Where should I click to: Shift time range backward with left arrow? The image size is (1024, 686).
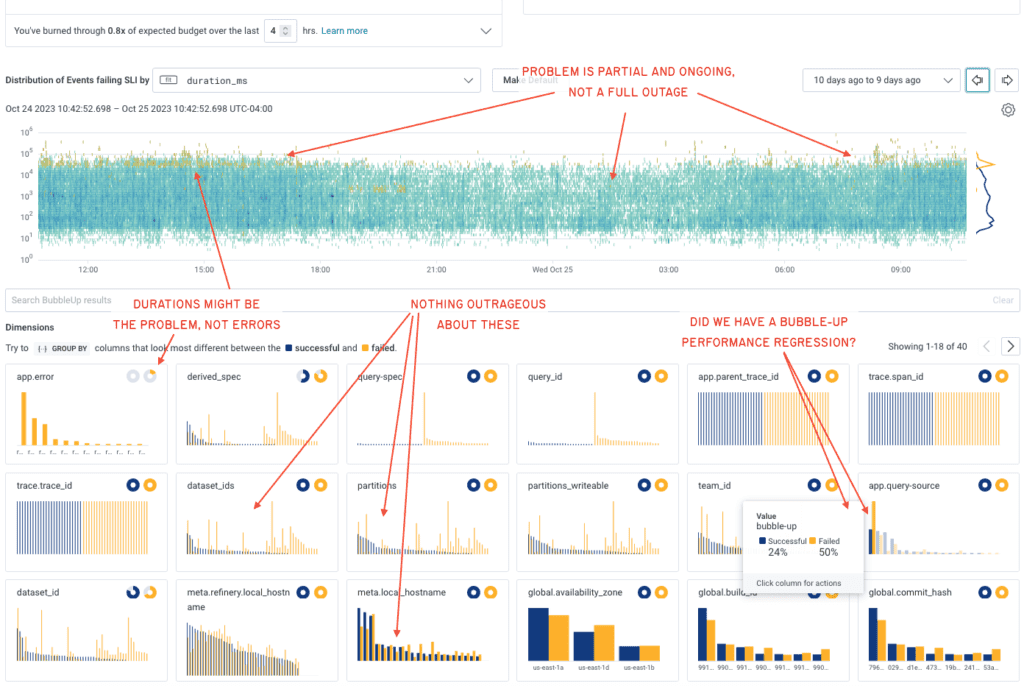[978, 80]
